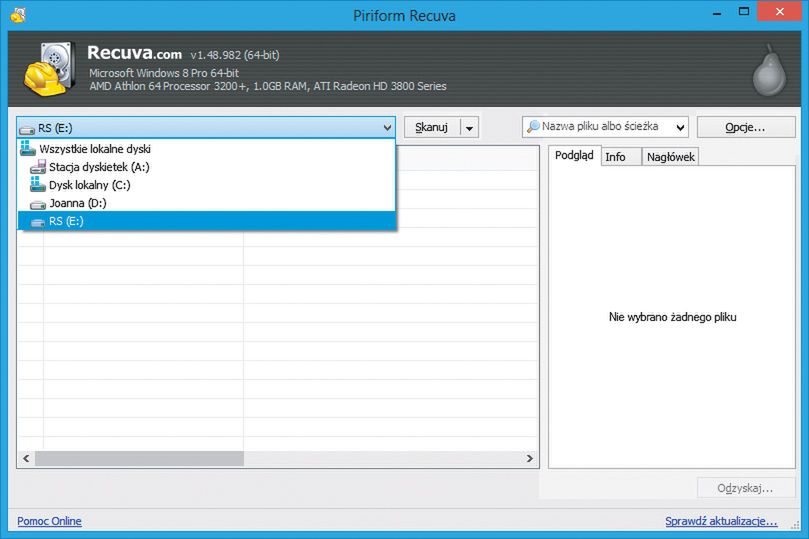Click the Recuva title bar app icon
The width and height of the screenshot is (809, 539).
pyautogui.click(x=18, y=15)
